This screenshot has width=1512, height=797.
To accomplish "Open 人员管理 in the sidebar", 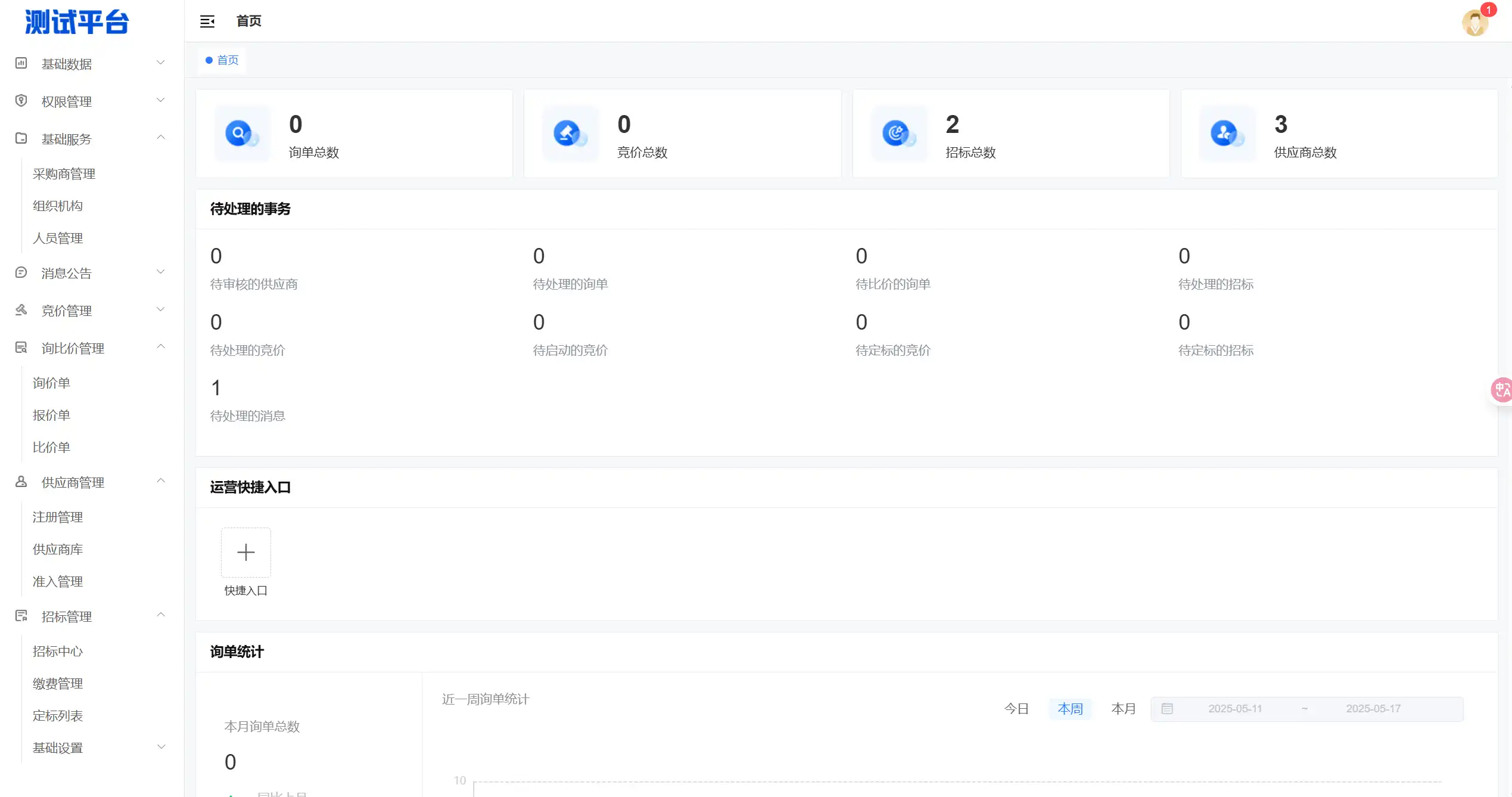I will click(58, 238).
